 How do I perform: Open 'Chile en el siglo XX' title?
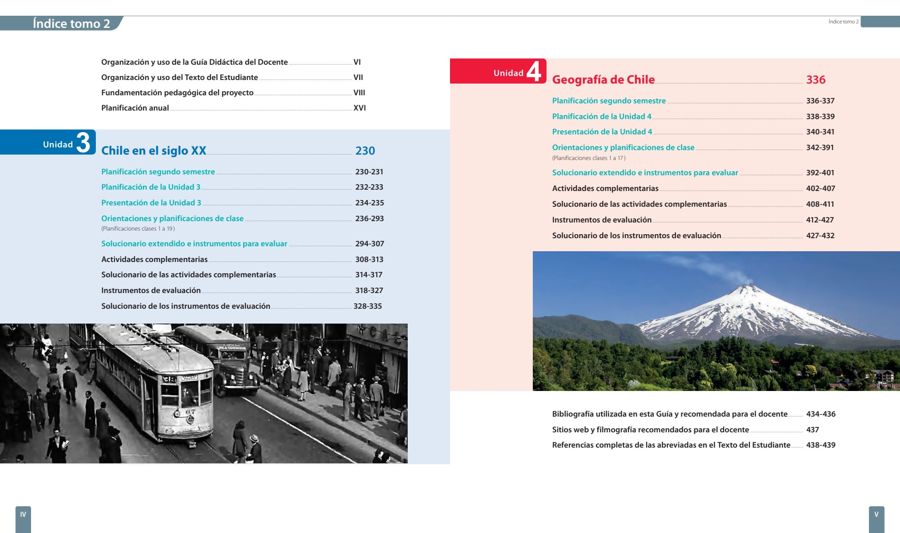[153, 151]
